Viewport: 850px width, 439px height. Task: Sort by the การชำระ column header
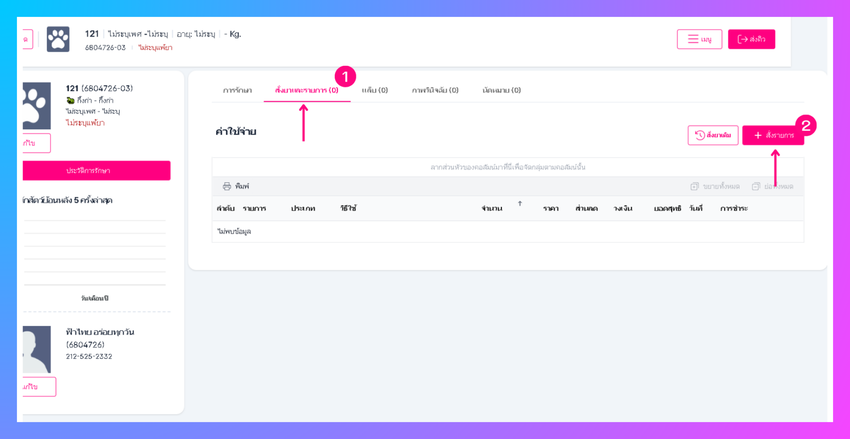[734, 209]
